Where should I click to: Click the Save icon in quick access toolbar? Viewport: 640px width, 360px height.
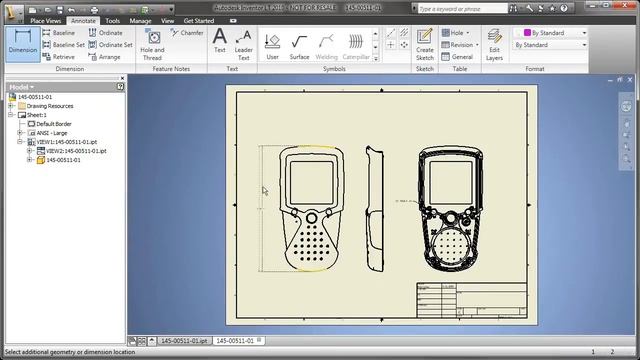click(x=60, y=9)
